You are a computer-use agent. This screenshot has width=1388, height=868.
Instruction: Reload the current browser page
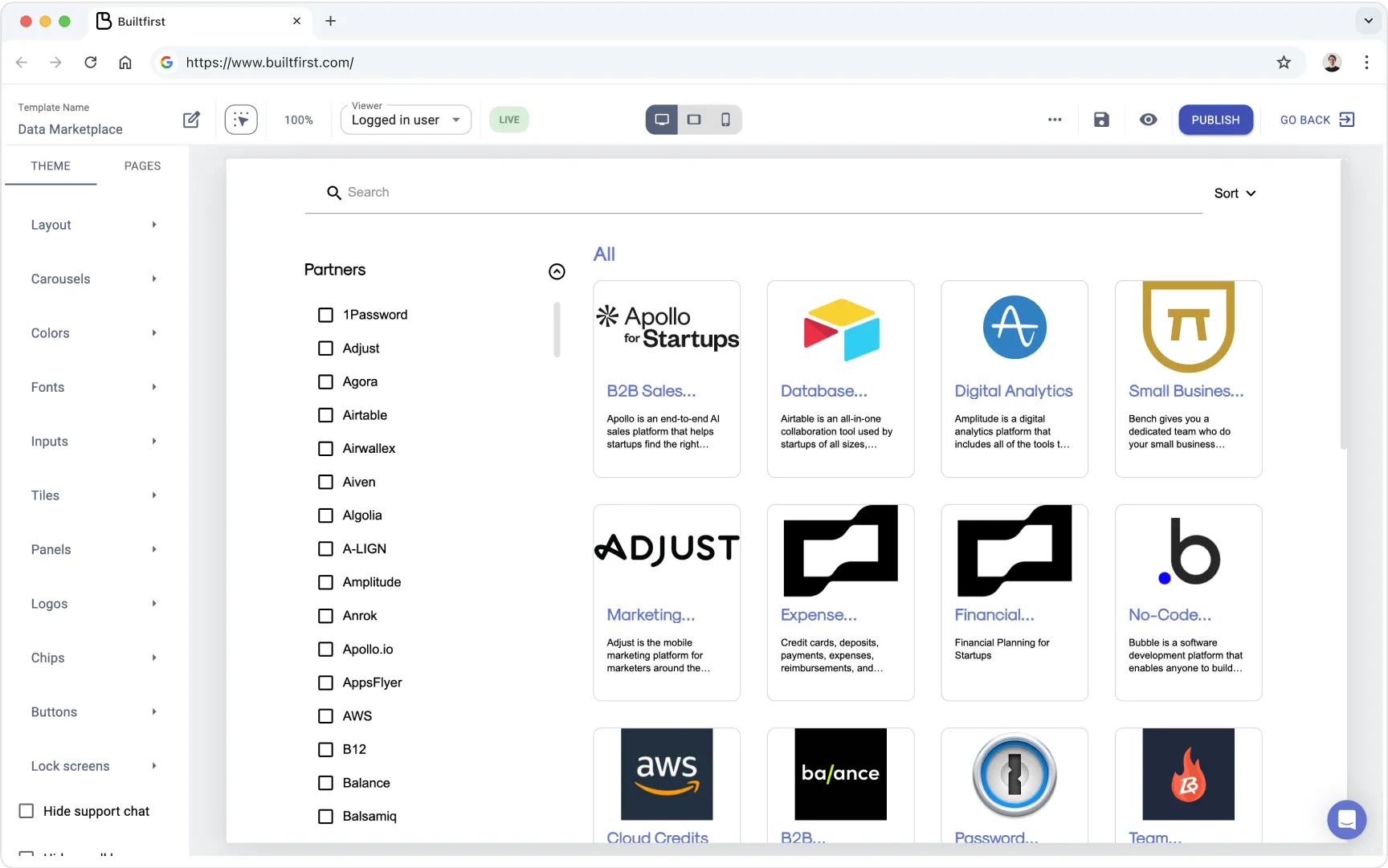[91, 63]
